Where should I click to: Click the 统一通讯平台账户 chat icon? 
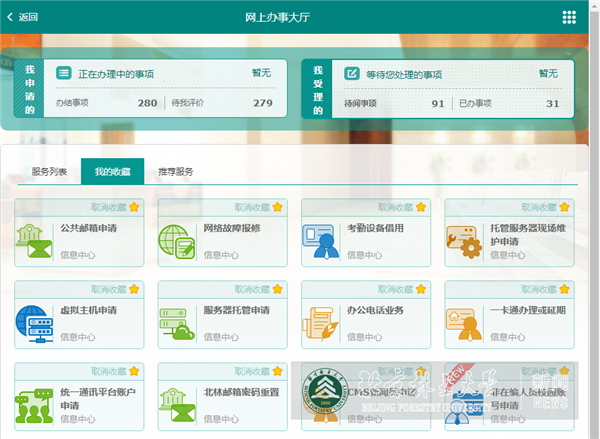[x=34, y=404]
